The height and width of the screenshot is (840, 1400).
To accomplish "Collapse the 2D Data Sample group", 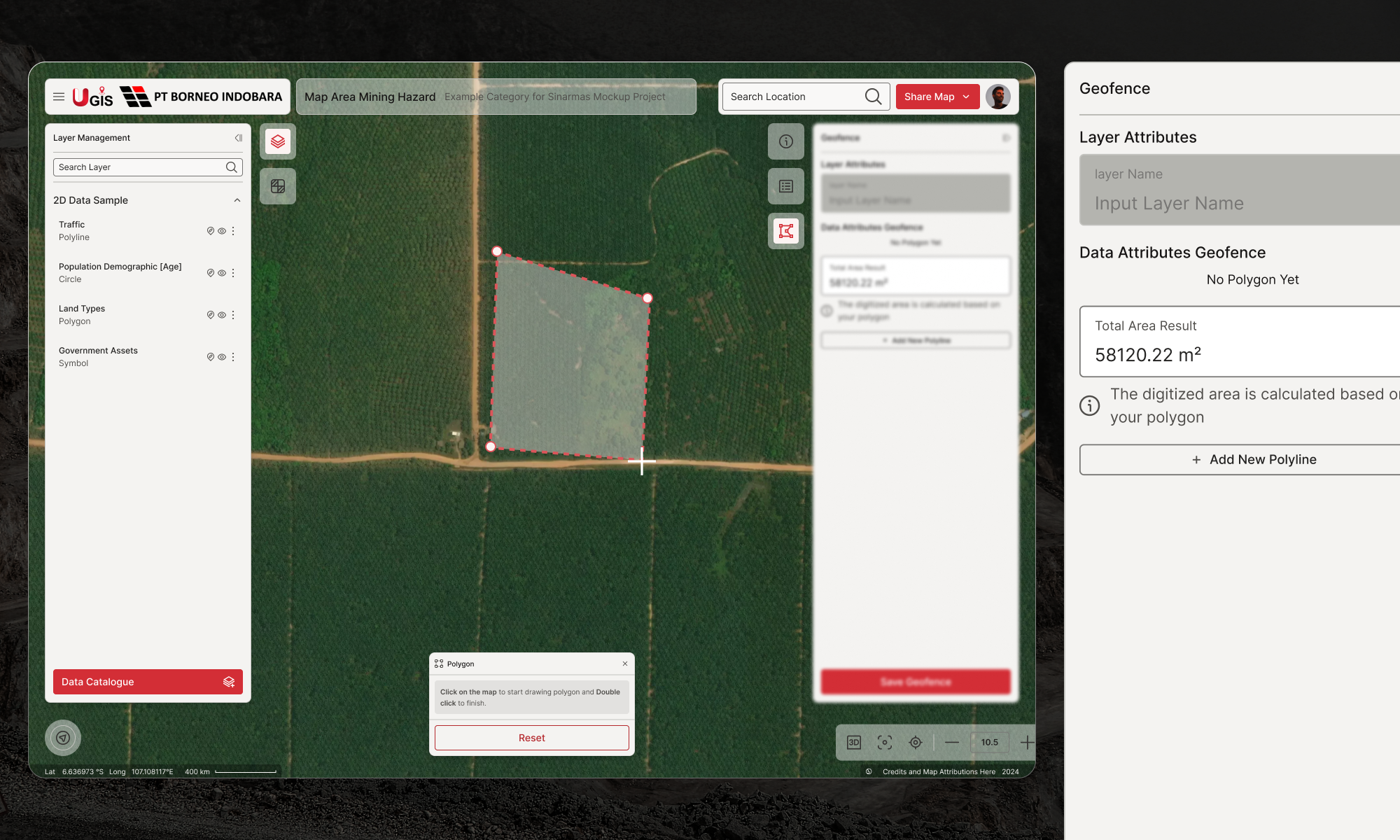I will click(237, 200).
